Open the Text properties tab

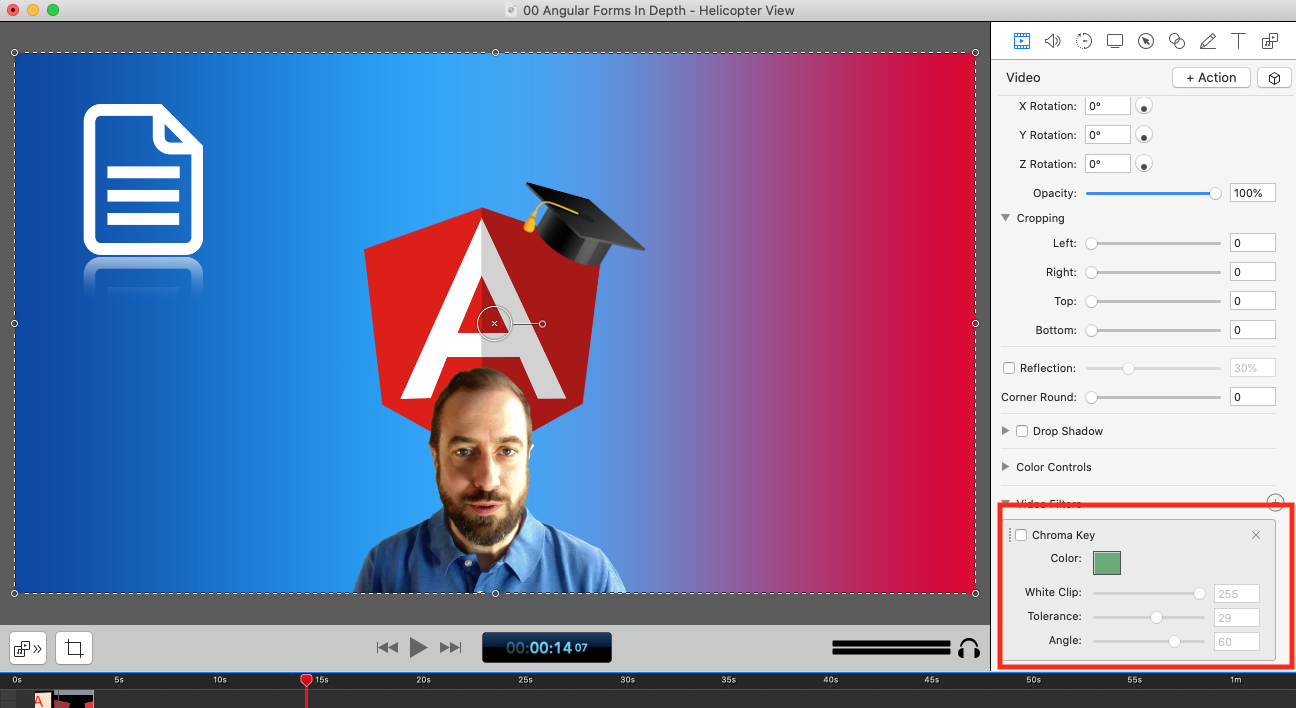[x=1238, y=41]
